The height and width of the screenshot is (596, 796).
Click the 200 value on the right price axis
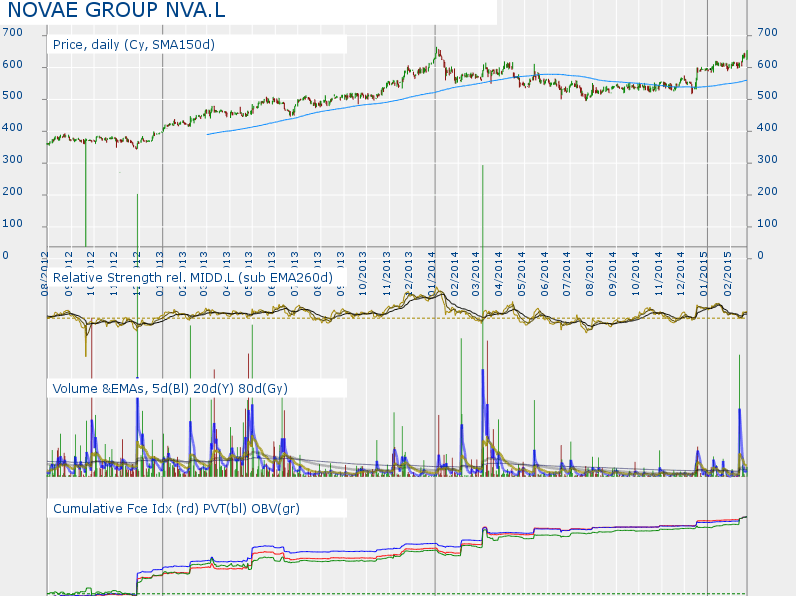click(x=767, y=191)
